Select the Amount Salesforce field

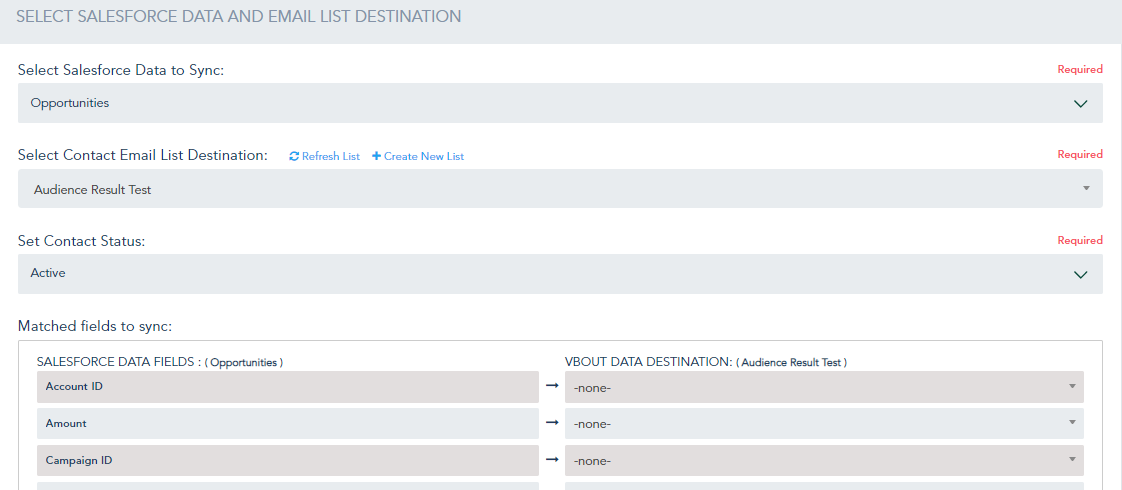[x=288, y=423]
